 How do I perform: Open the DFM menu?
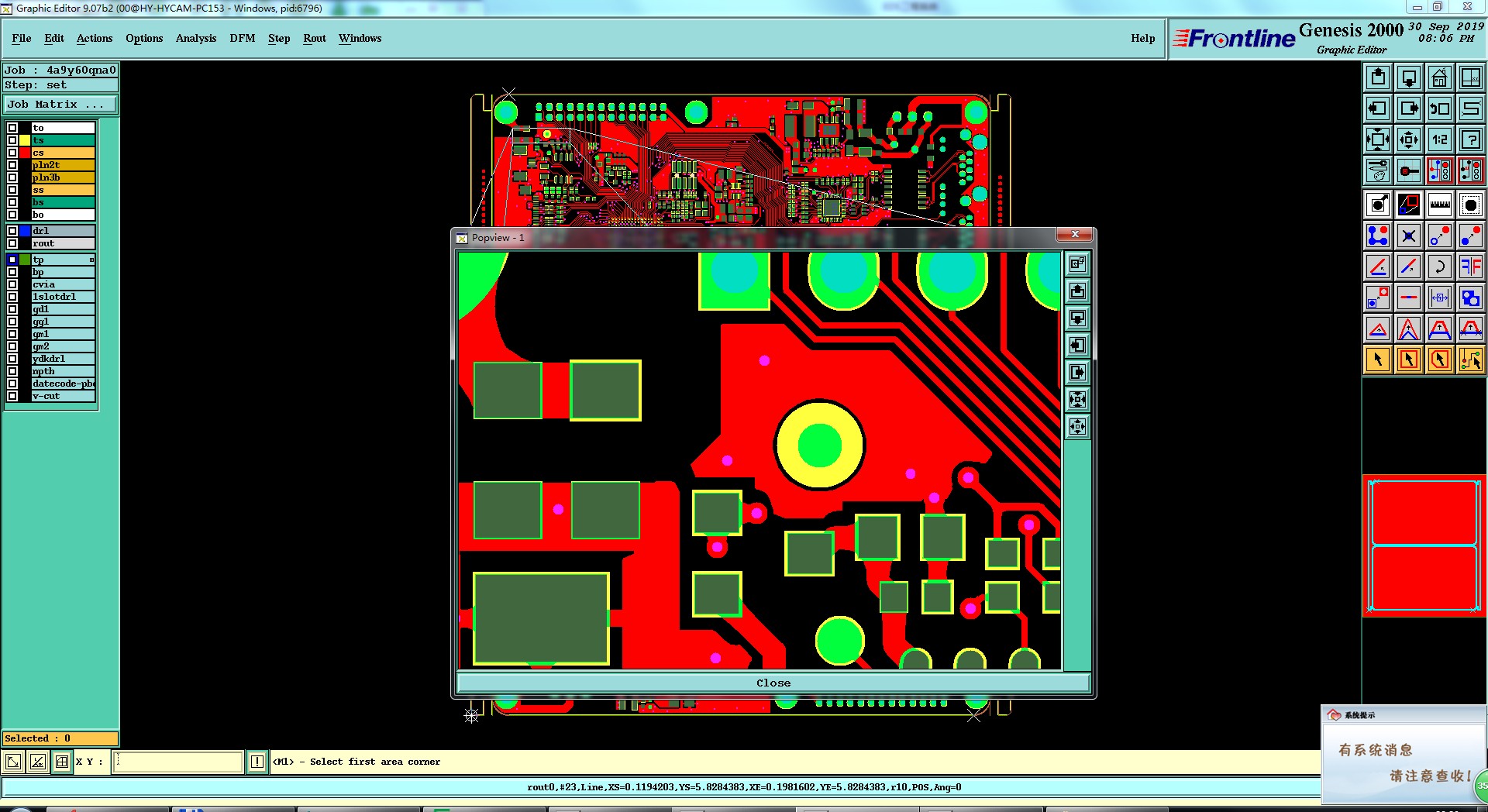tap(242, 38)
